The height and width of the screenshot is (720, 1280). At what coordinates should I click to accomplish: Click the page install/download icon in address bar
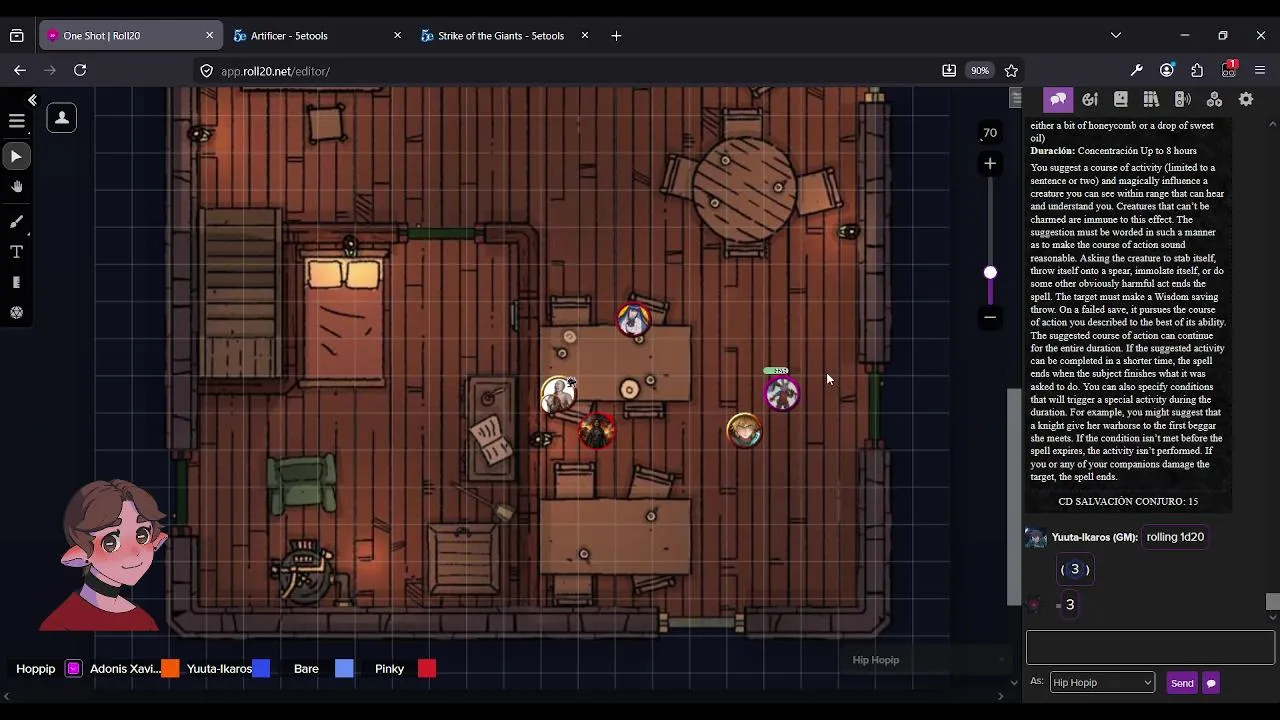coord(949,71)
